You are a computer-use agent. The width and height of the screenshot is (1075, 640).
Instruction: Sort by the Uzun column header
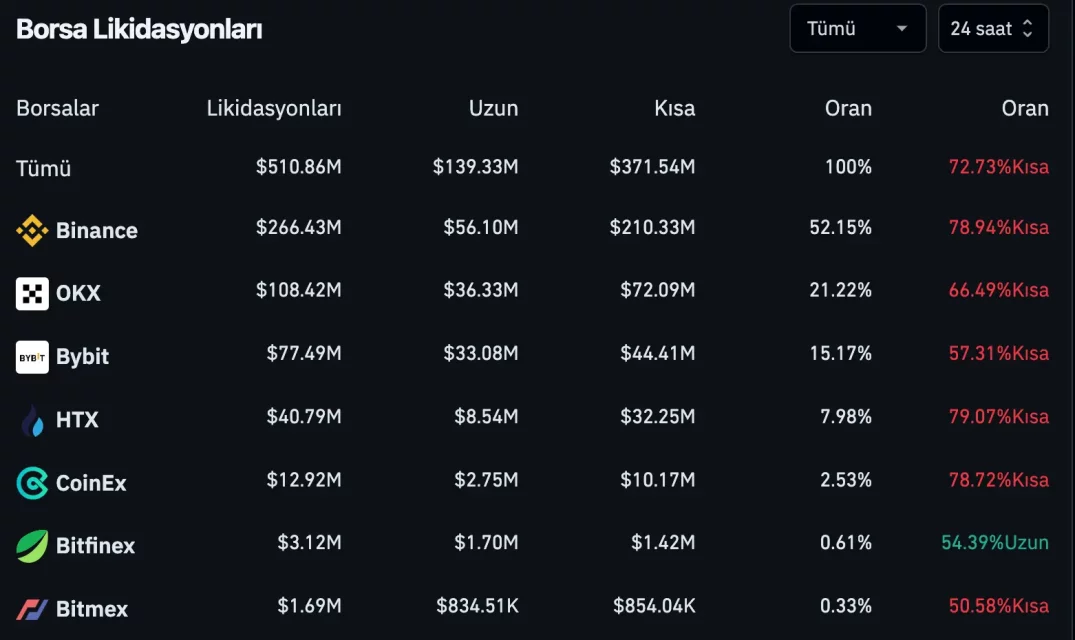[493, 108]
